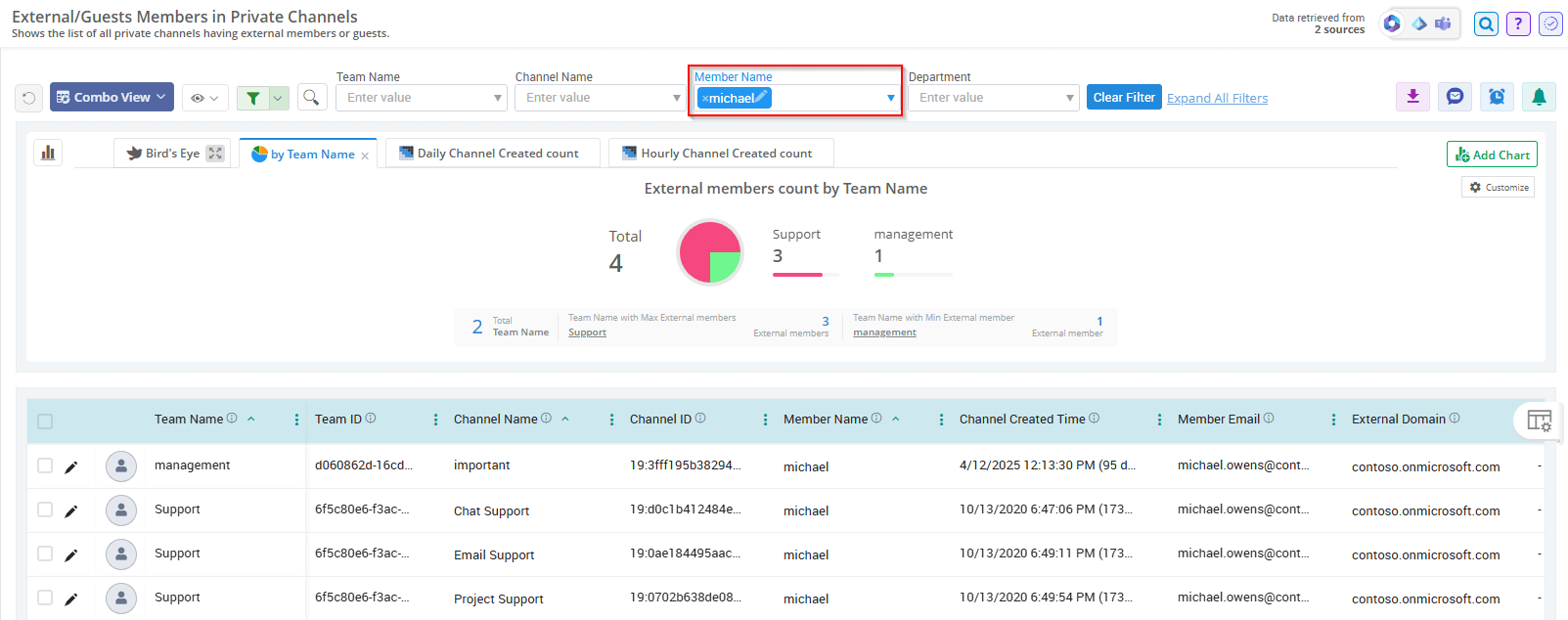Open the Hourly Channel Created count tab
The width and height of the screenshot is (1568, 620).
pos(719,154)
